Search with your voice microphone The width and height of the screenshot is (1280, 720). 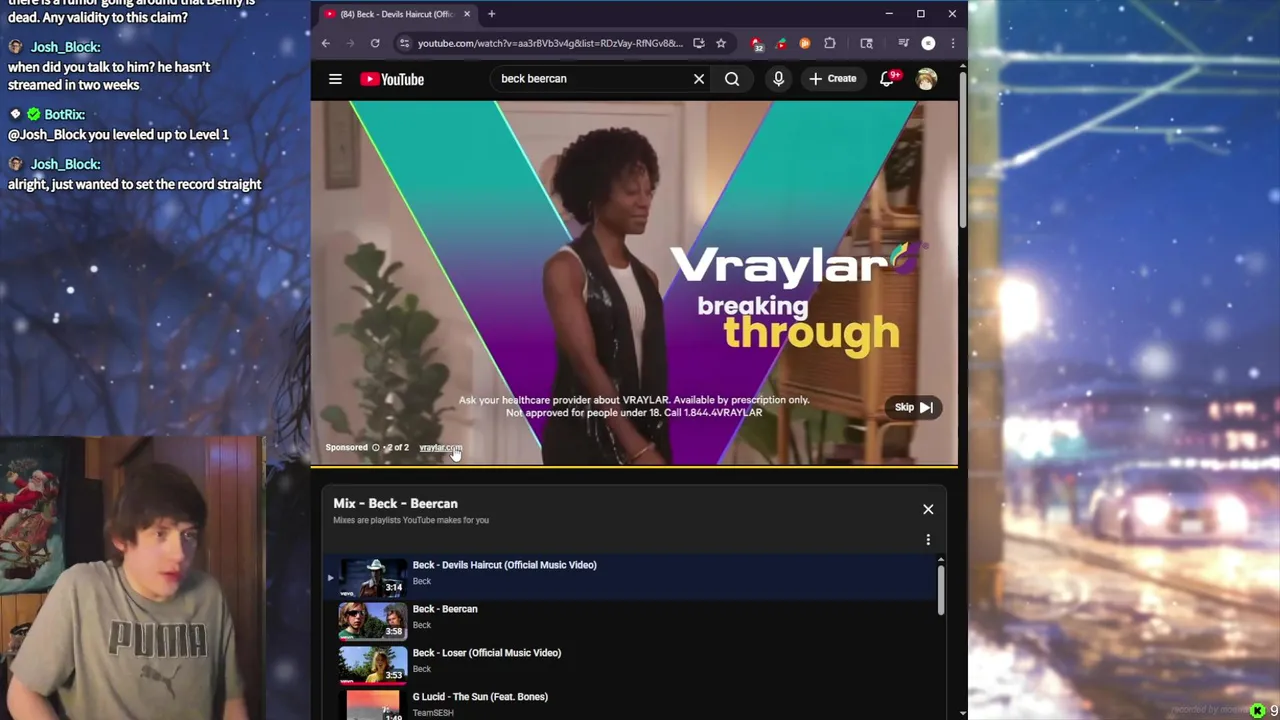click(x=778, y=79)
